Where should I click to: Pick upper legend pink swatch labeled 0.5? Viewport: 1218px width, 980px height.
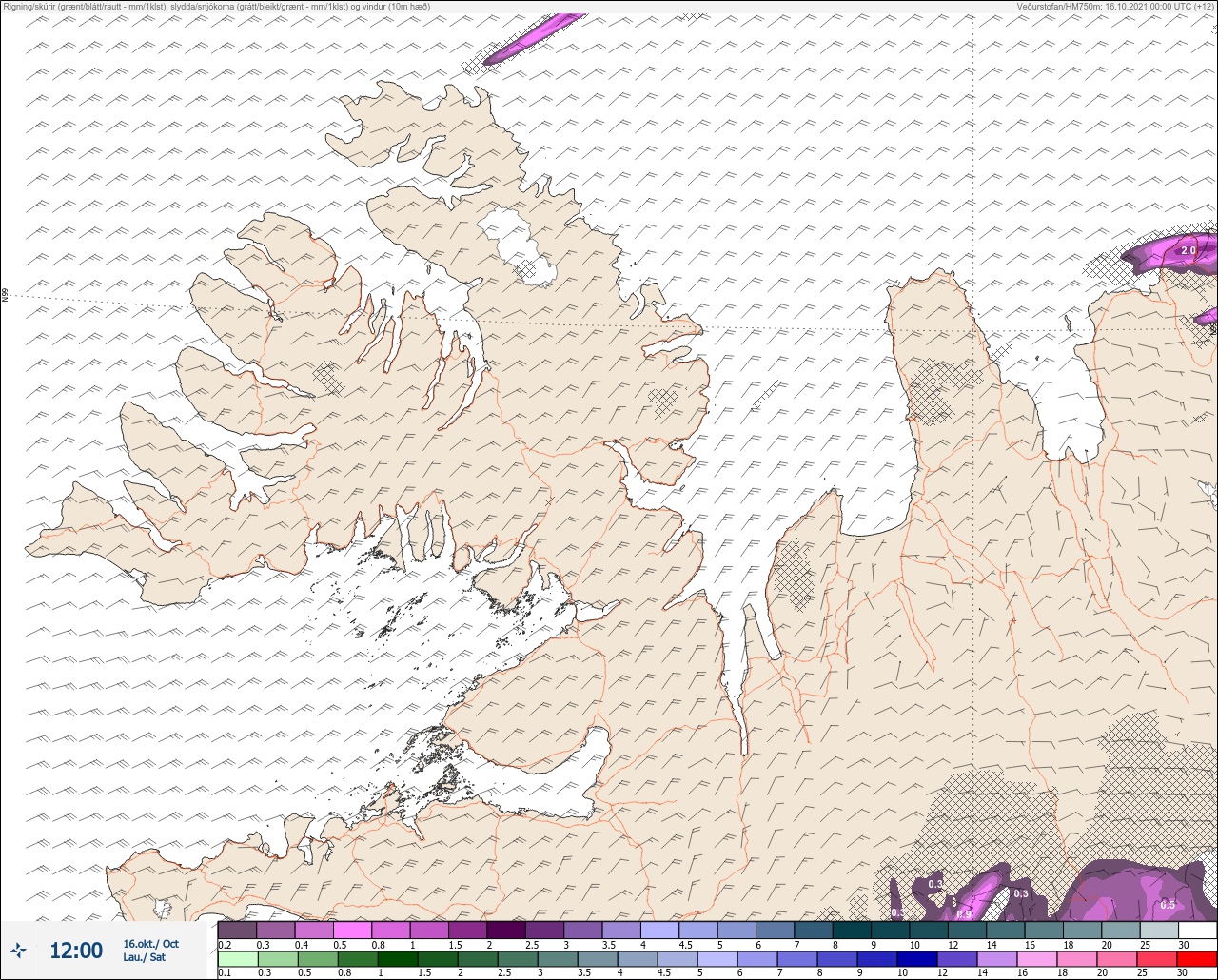(x=352, y=930)
